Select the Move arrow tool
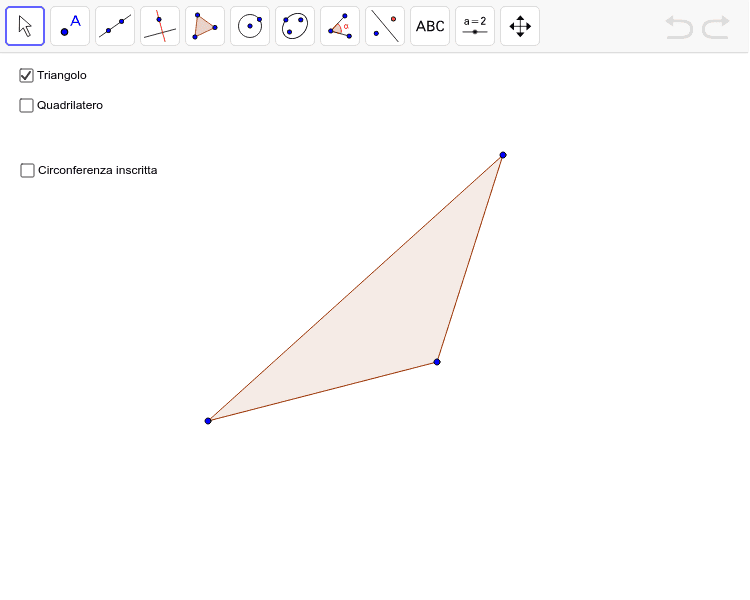Image resolution: width=750 pixels, height=600 pixels. [x=25, y=26]
